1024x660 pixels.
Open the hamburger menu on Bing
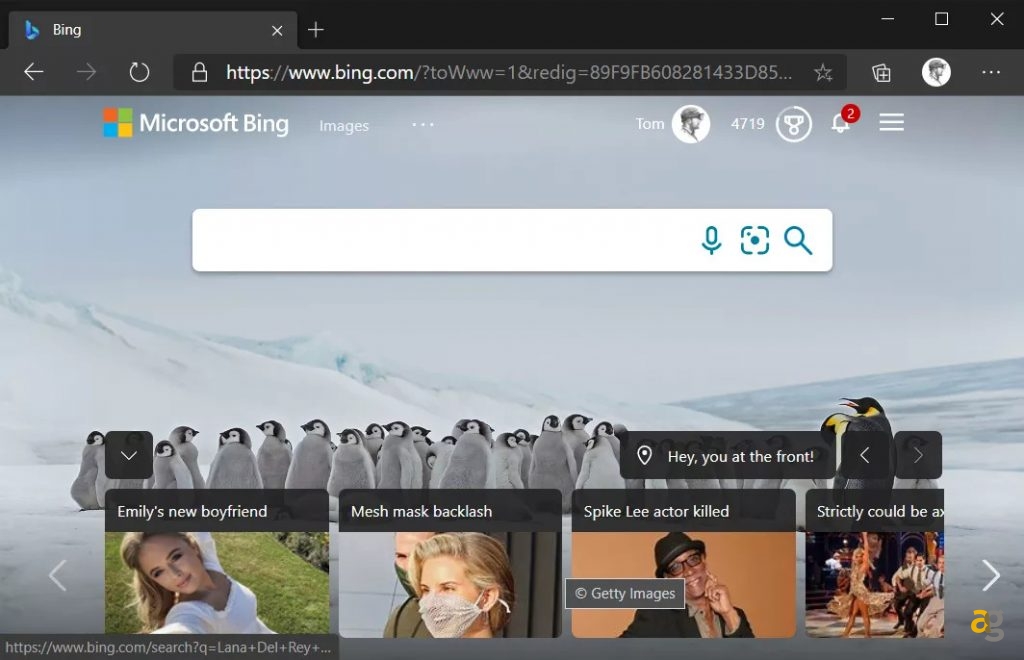coord(890,123)
